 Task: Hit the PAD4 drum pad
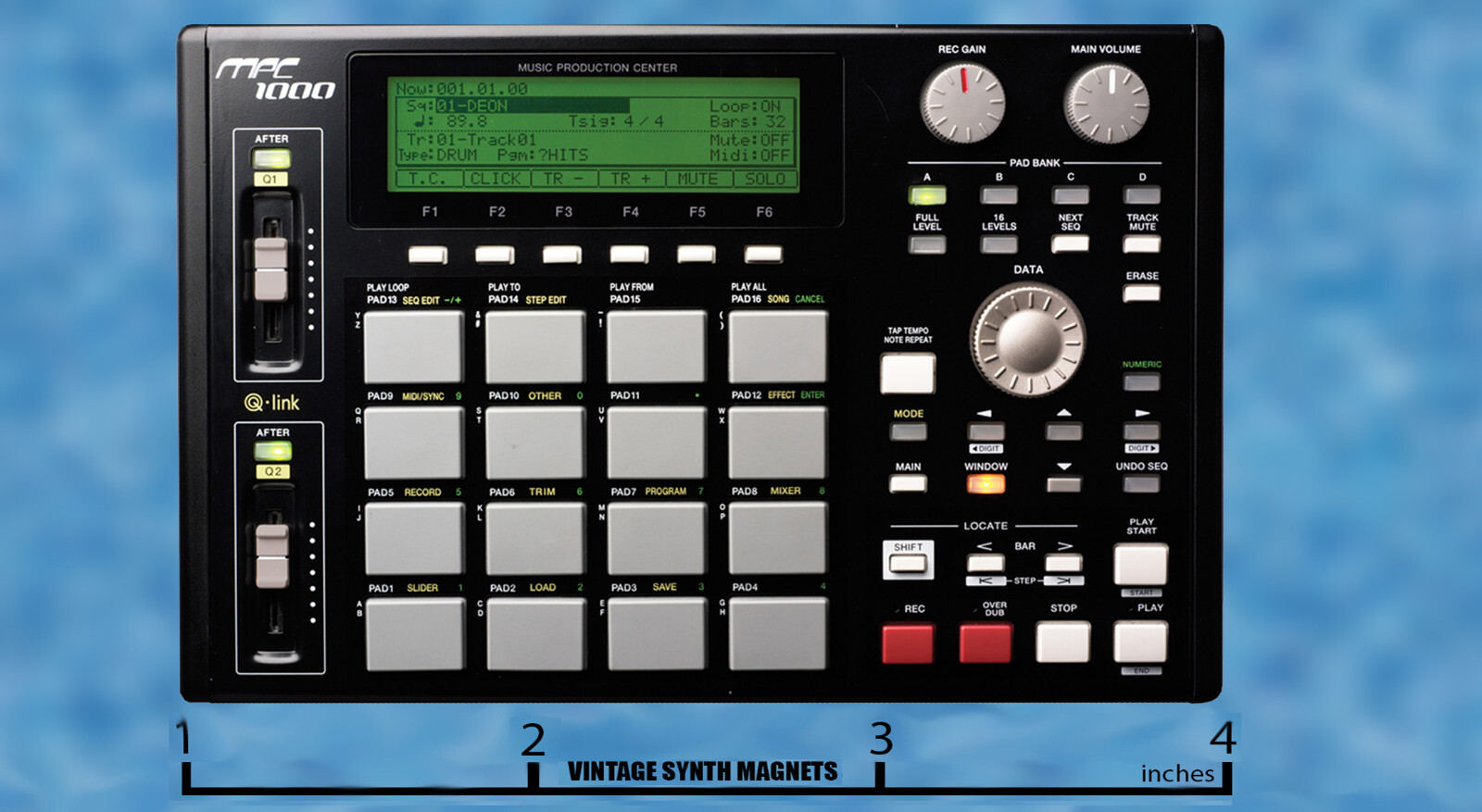click(777, 633)
